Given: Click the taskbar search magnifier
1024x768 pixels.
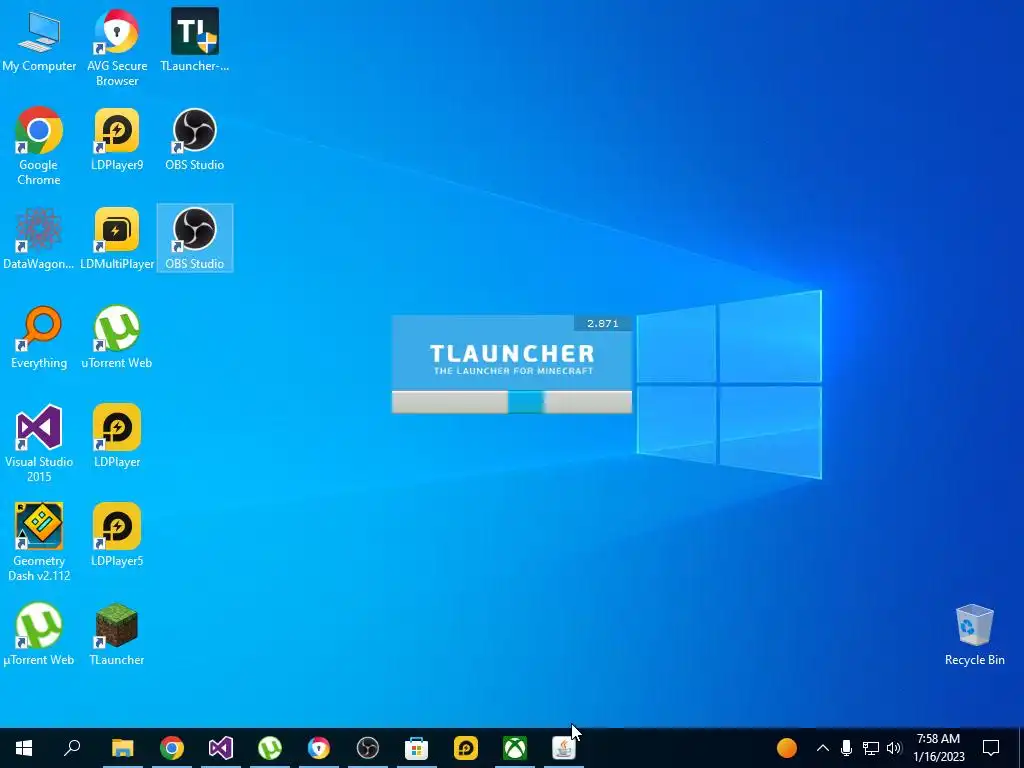Looking at the screenshot, I should 72,747.
